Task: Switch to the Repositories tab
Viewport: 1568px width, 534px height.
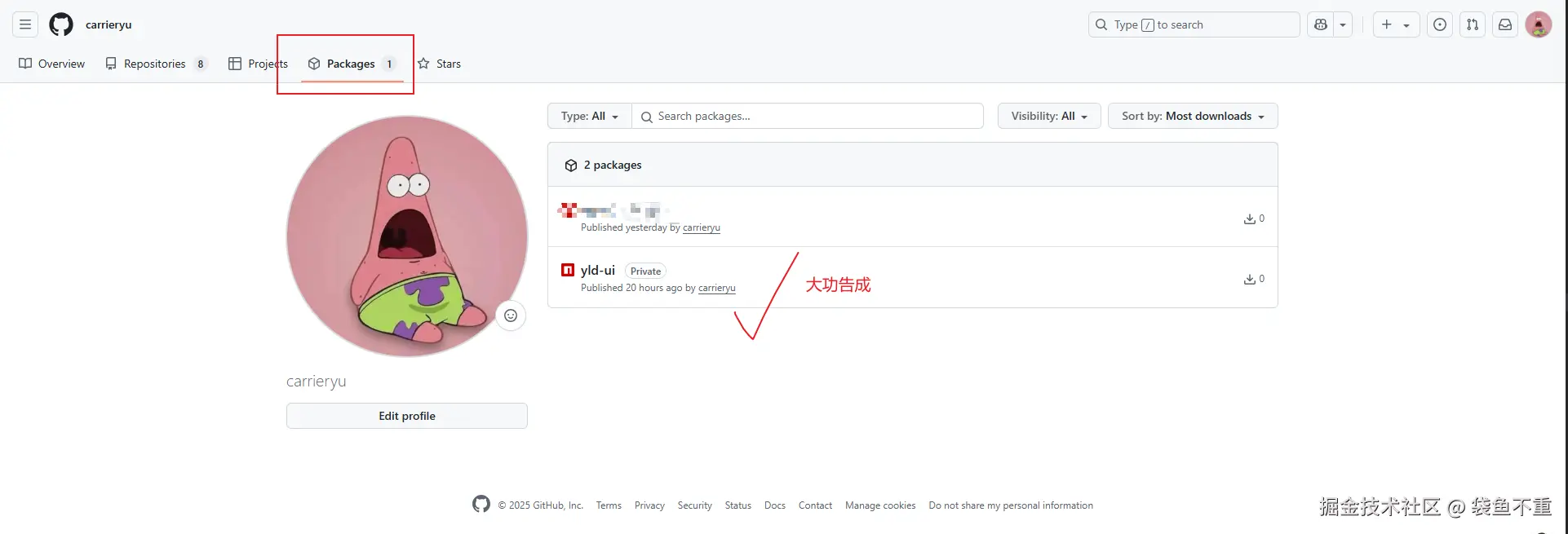Action: (156, 64)
